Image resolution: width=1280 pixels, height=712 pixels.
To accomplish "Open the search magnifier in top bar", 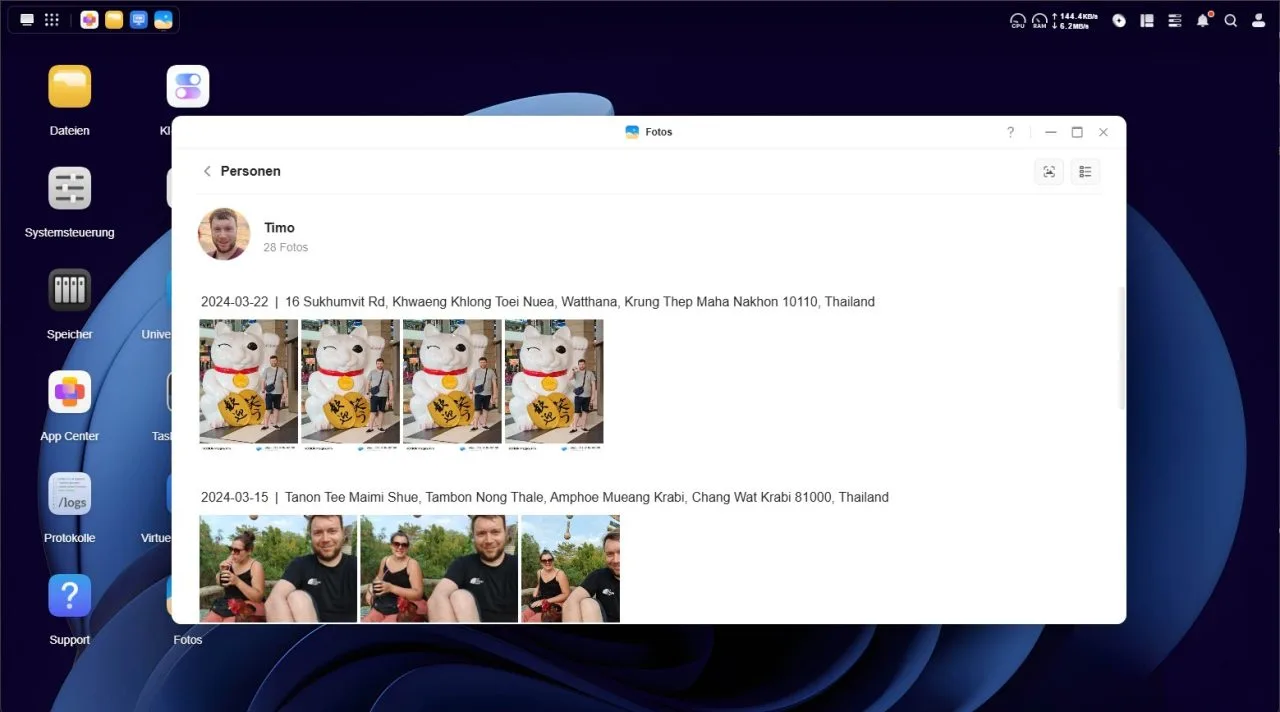I will pyautogui.click(x=1231, y=20).
